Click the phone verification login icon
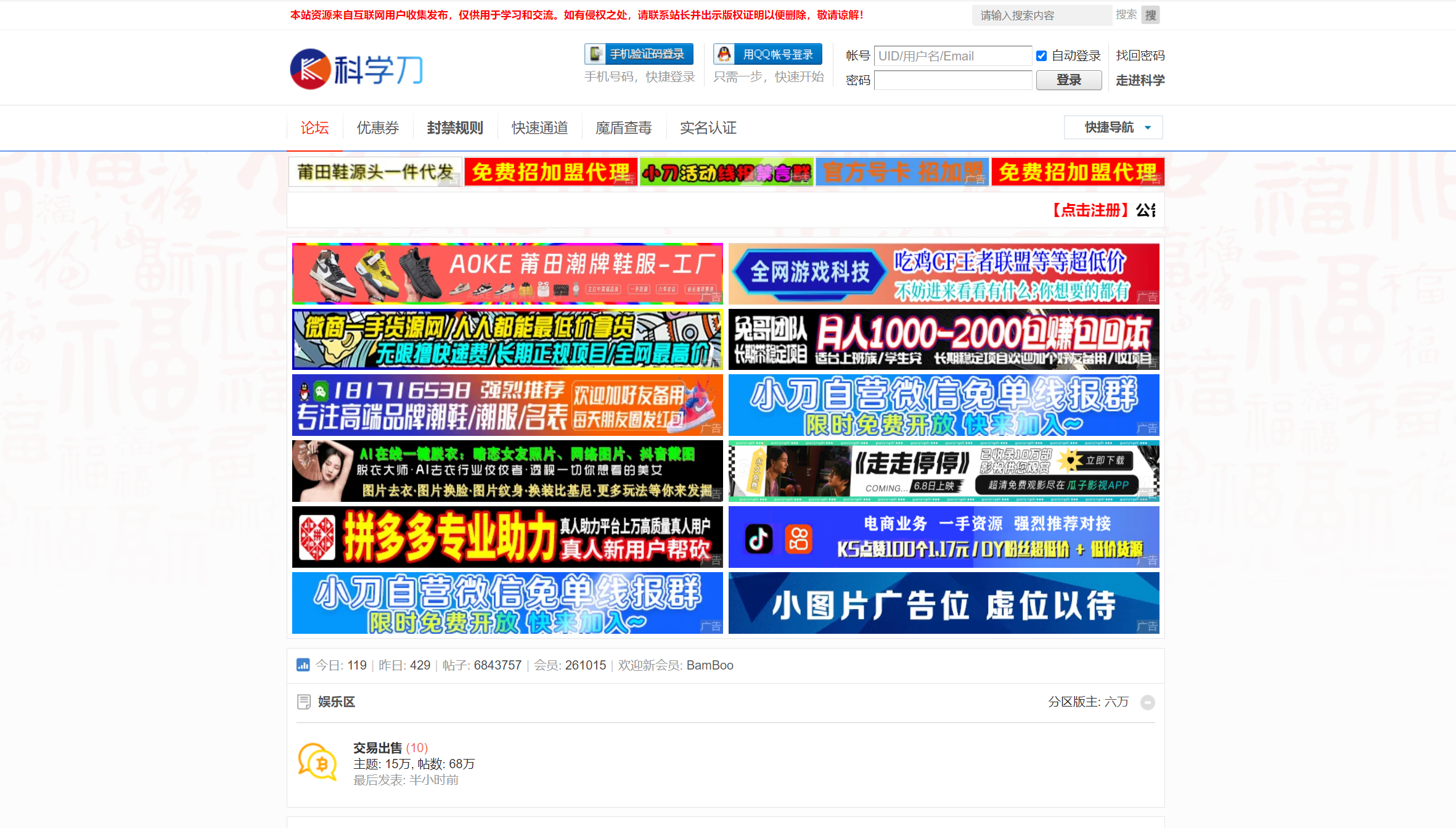The width and height of the screenshot is (1456, 828). (595, 54)
